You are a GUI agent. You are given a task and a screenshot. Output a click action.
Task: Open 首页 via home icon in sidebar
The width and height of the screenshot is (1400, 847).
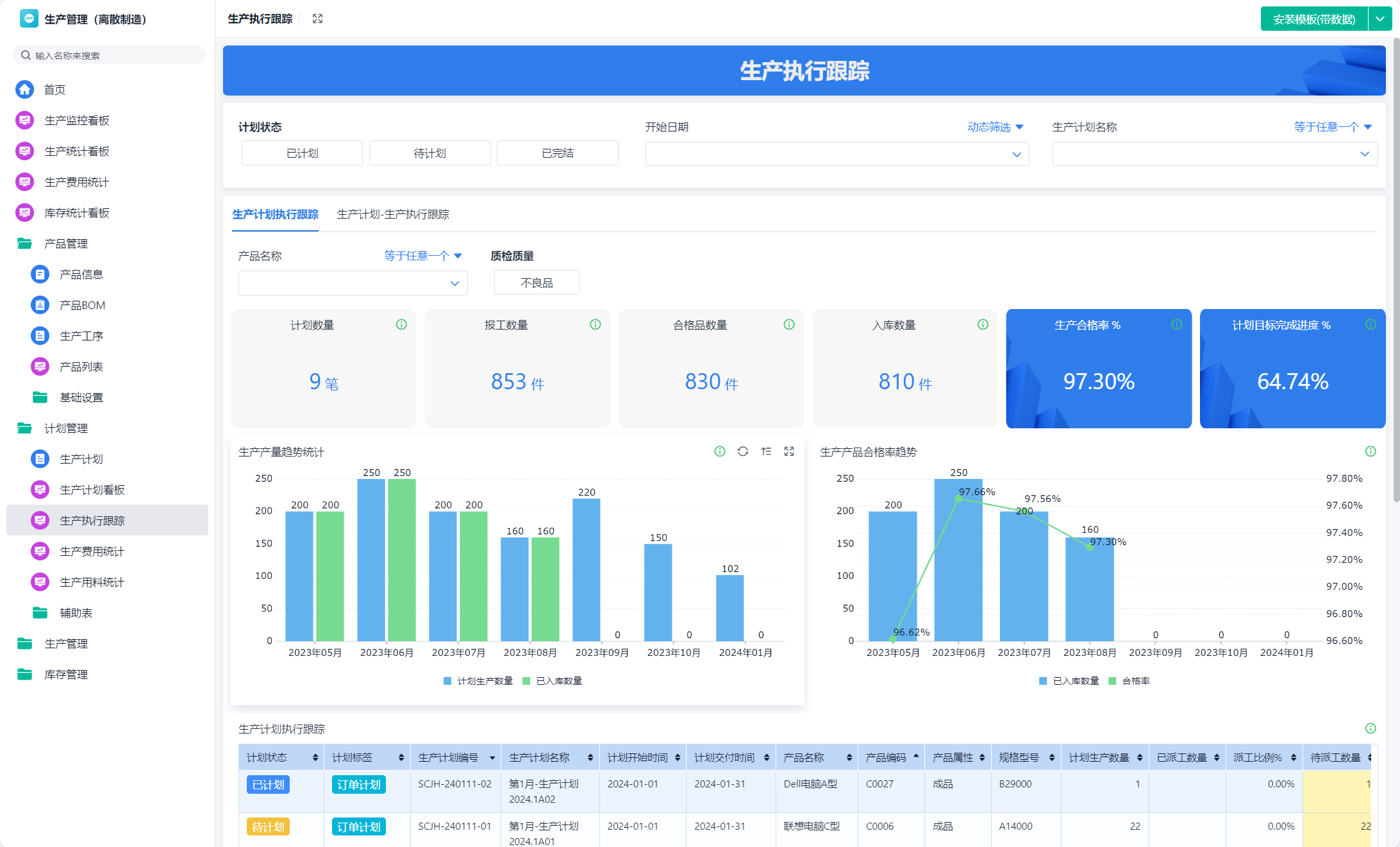coord(25,89)
